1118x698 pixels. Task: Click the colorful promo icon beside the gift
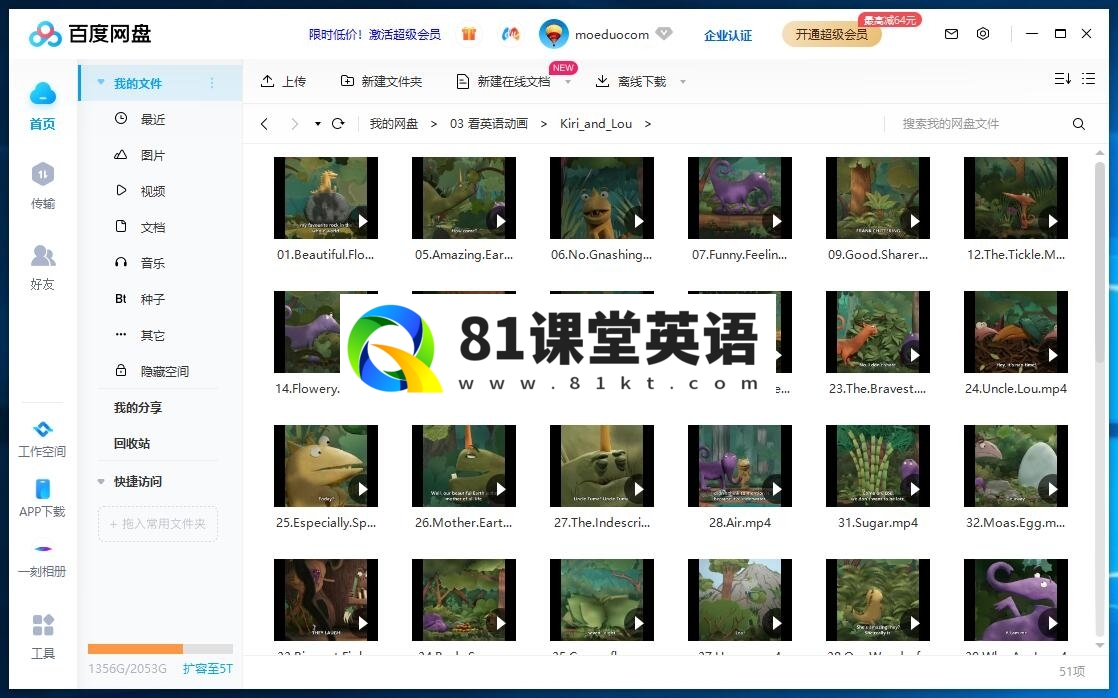tap(511, 34)
